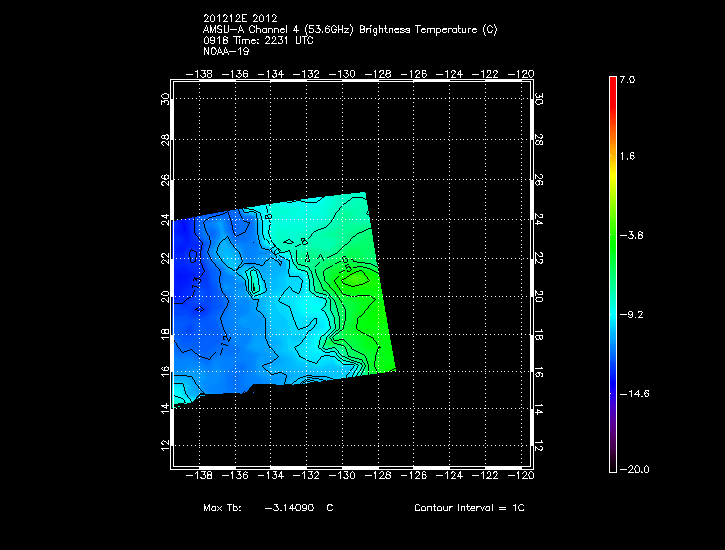725x550 pixels.
Task: Click the -130 longitude label on top axis
Action: (x=344, y=74)
